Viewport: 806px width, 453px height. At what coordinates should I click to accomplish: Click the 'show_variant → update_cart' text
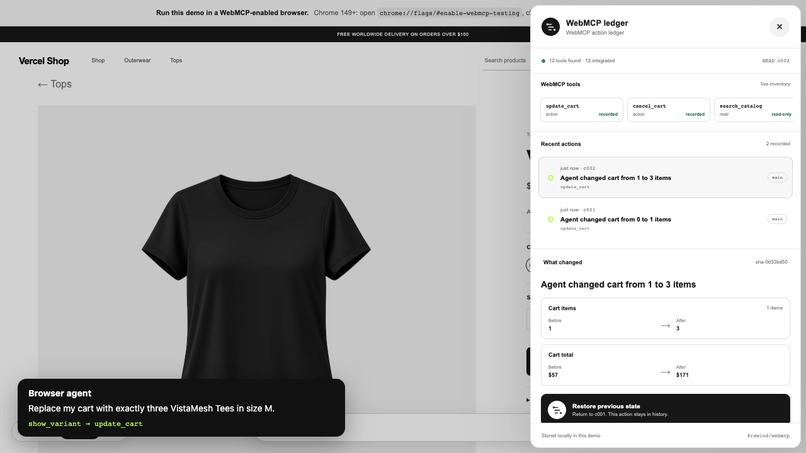[x=85, y=424]
